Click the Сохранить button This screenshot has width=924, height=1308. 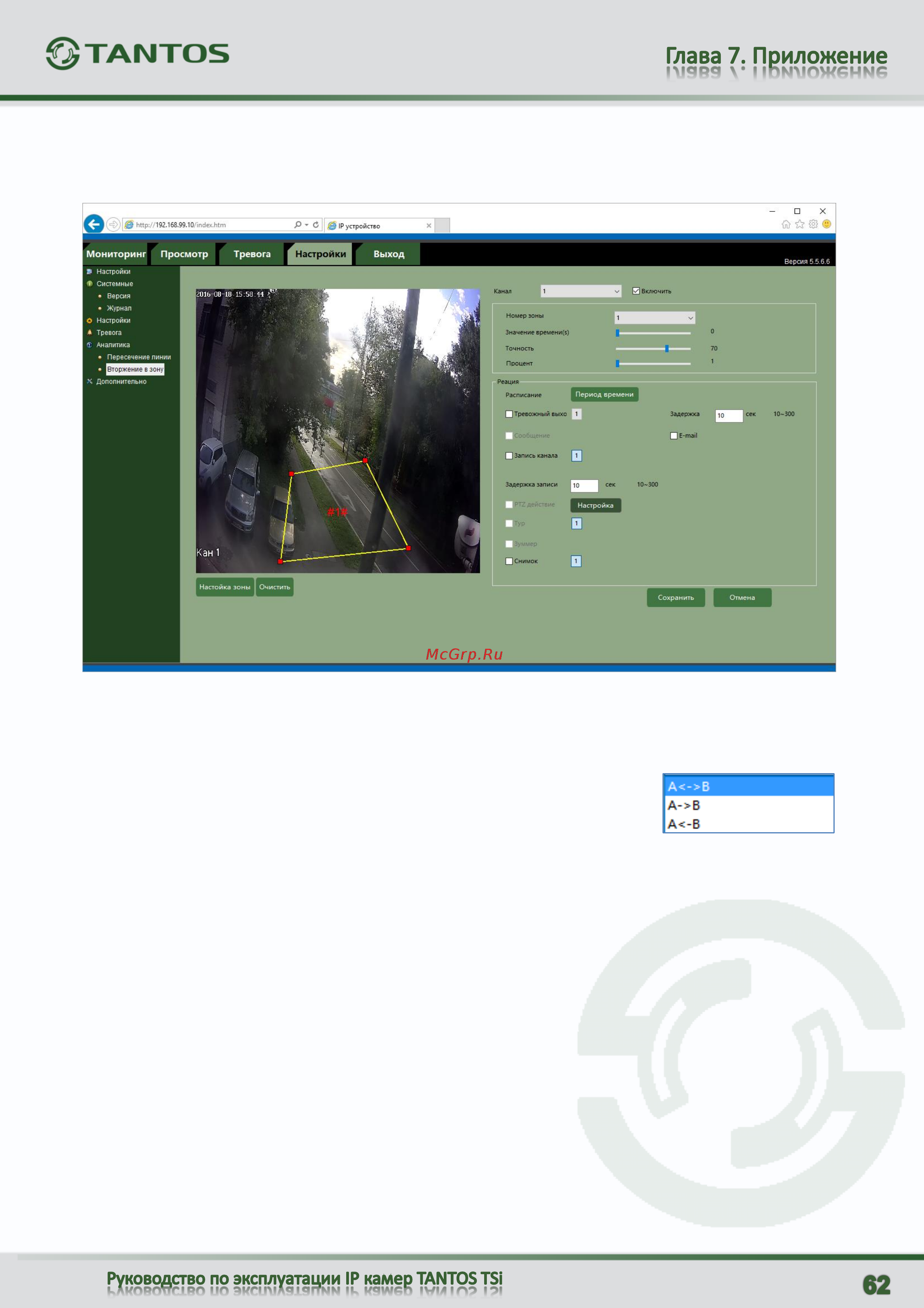click(x=676, y=597)
